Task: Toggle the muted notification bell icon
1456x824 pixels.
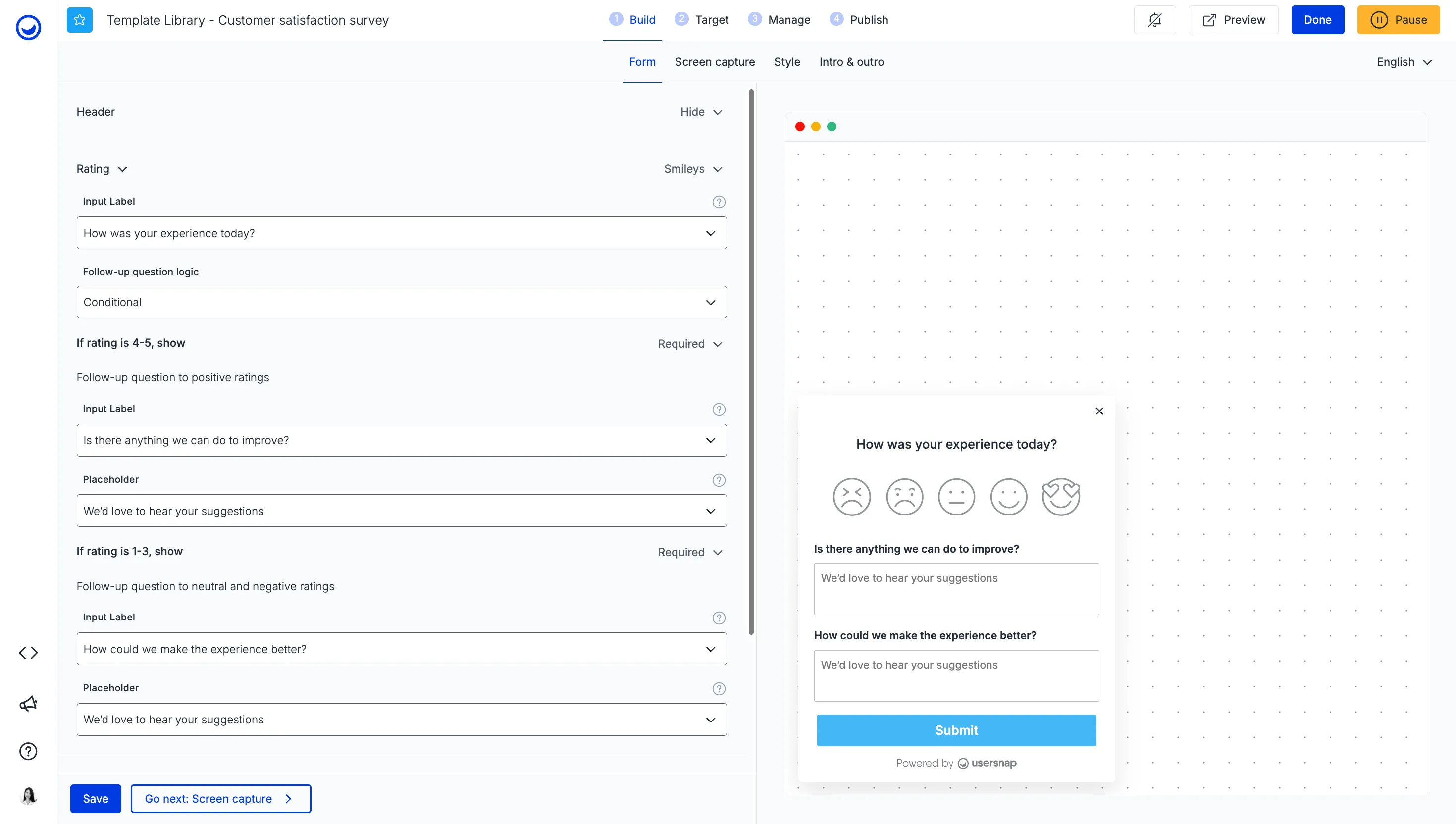Action: 1154,20
